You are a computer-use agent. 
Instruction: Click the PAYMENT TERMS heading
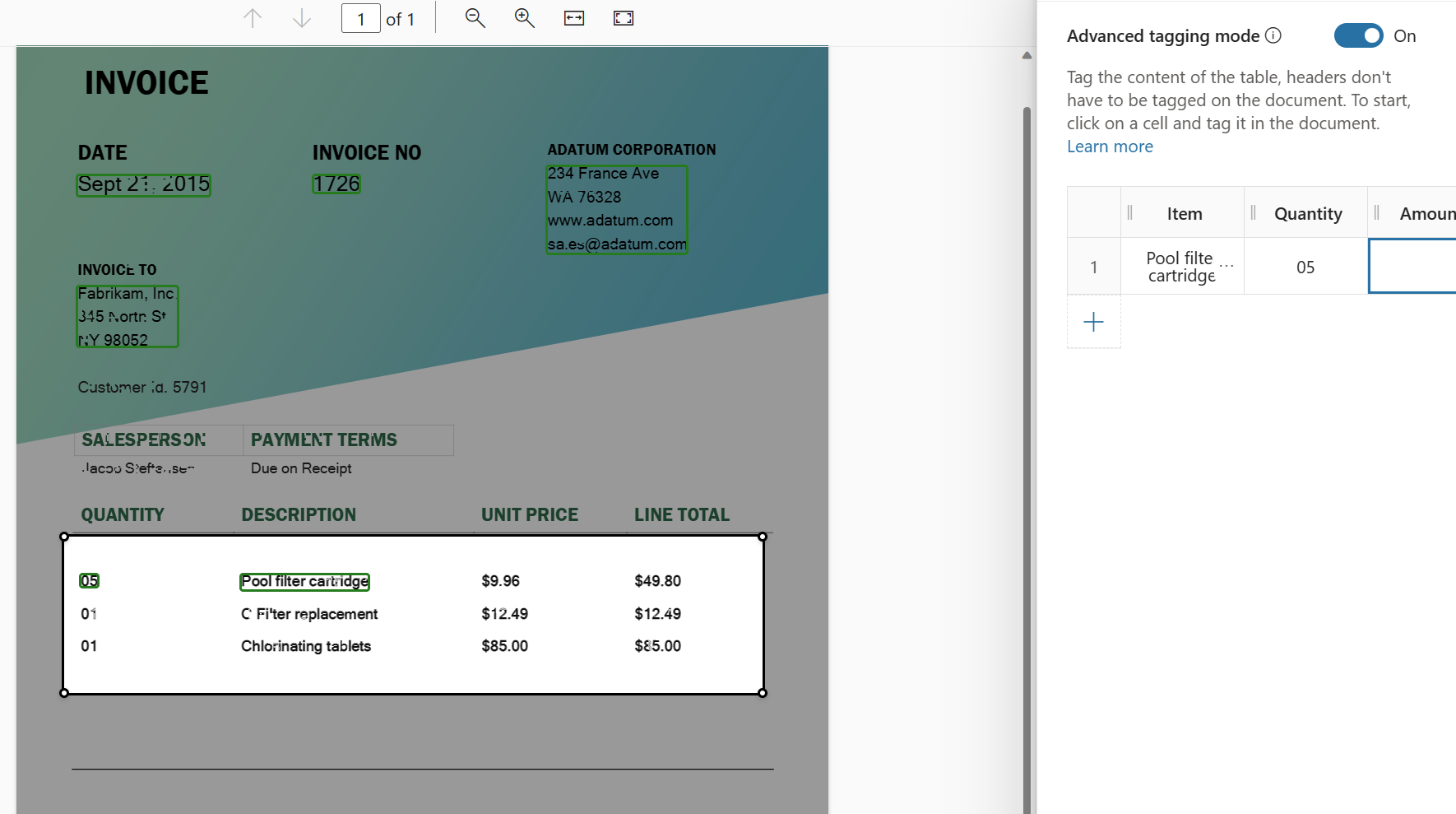(x=324, y=440)
